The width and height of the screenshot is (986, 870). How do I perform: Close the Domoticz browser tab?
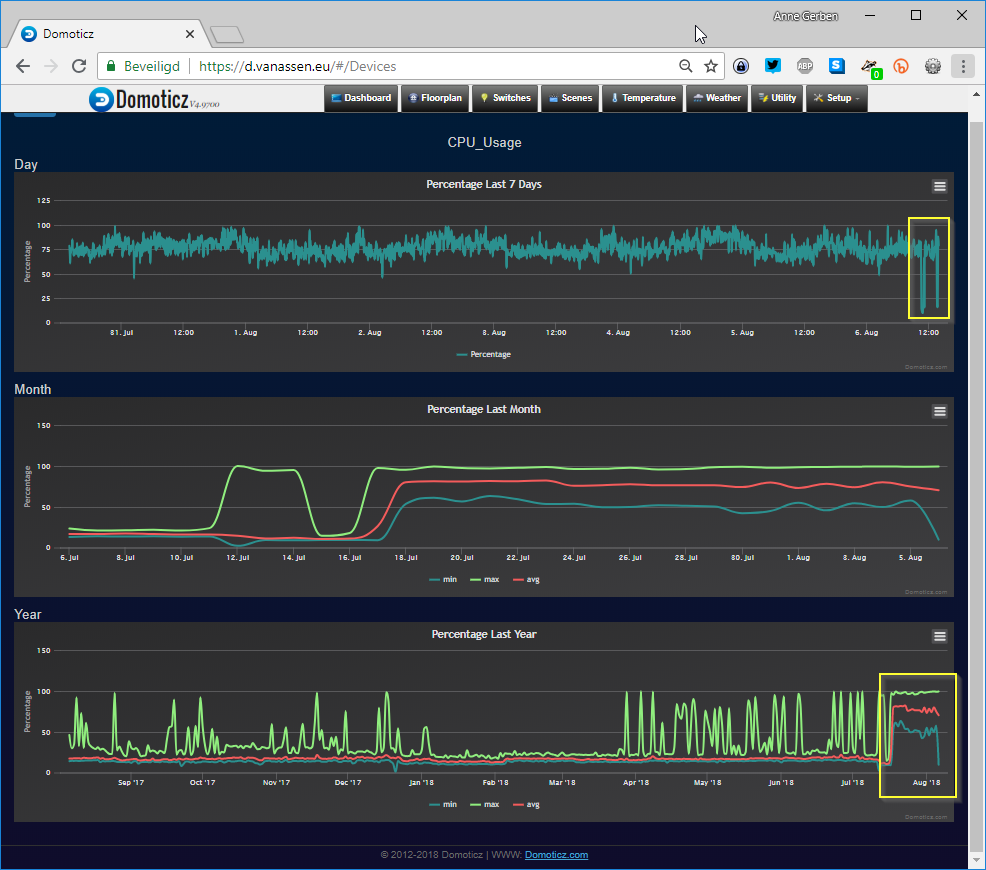point(190,34)
